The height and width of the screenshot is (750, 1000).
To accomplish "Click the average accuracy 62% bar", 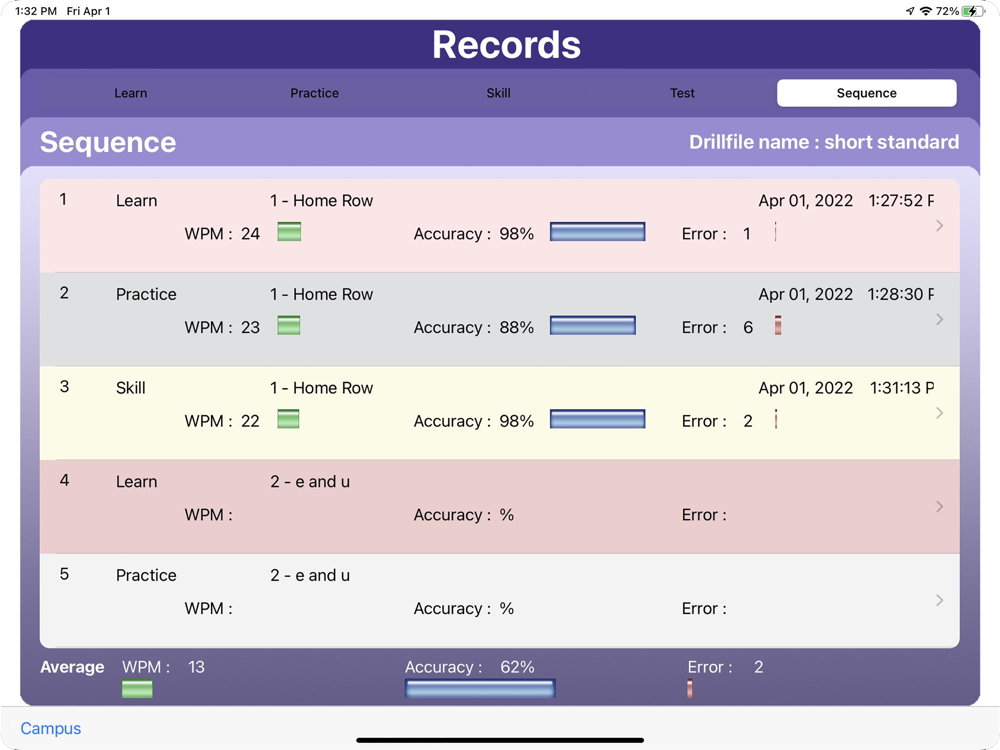I will click(x=480, y=688).
